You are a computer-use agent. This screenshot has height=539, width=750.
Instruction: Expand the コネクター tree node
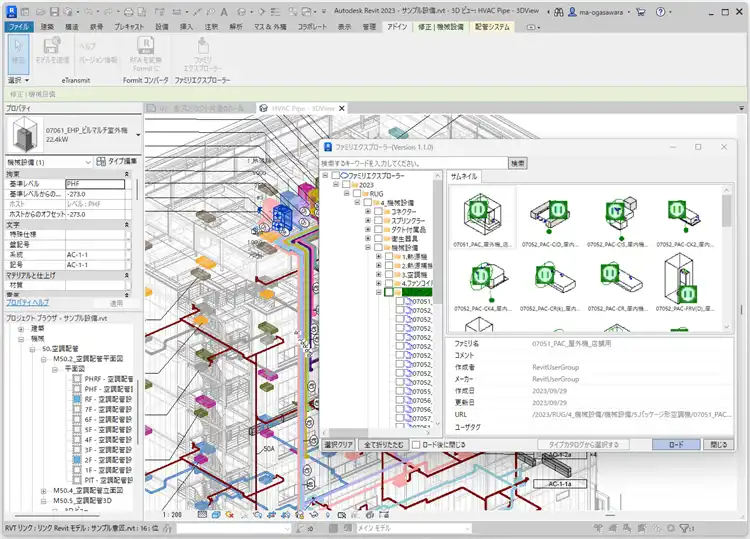[x=368, y=211]
